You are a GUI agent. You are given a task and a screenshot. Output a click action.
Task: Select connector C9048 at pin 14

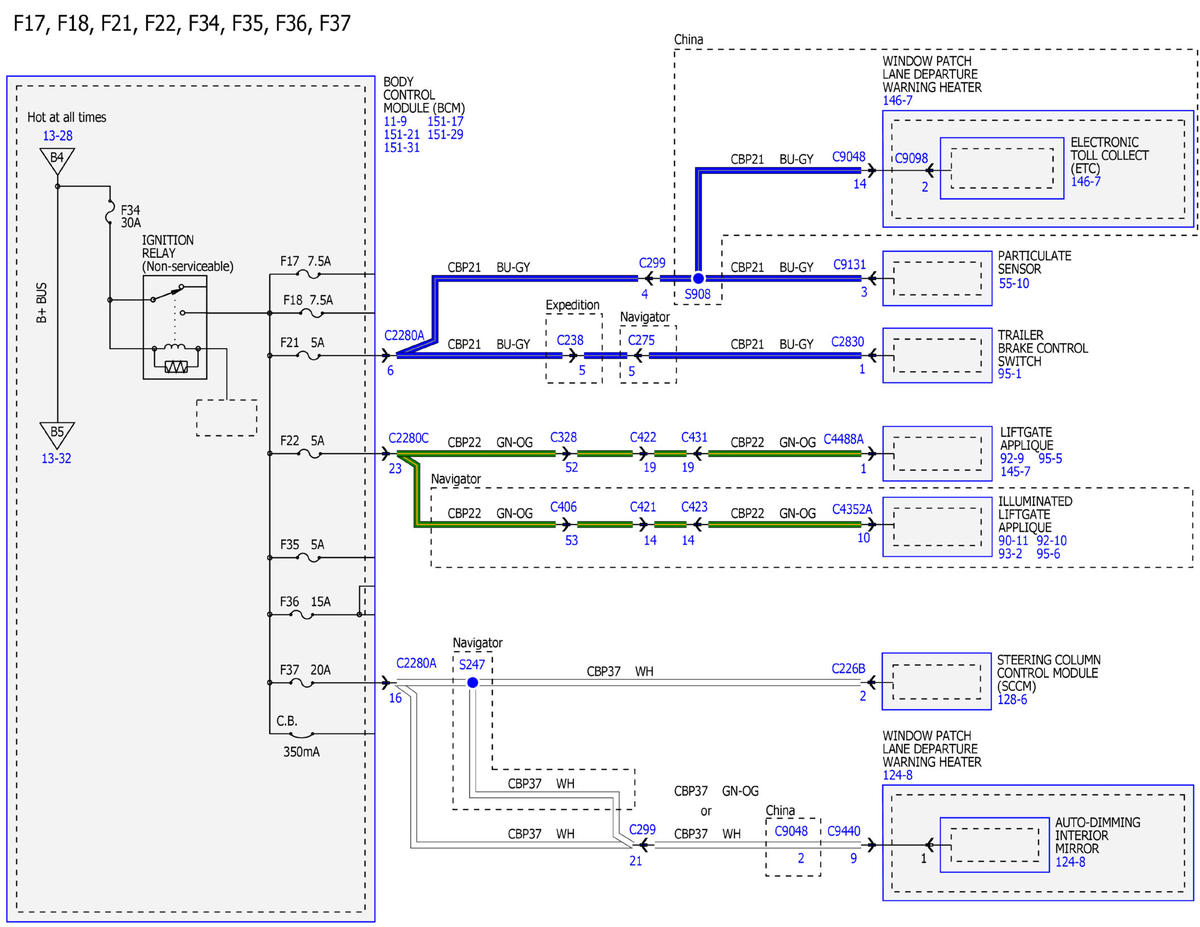tap(849, 157)
